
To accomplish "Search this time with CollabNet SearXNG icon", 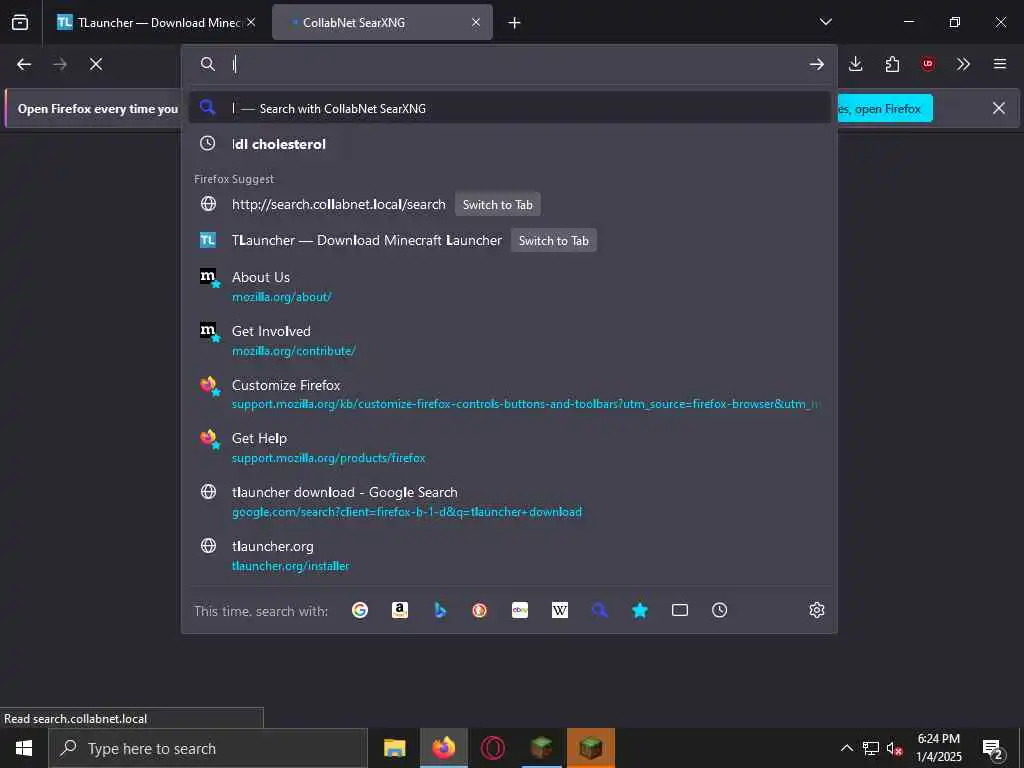I will (600, 610).
